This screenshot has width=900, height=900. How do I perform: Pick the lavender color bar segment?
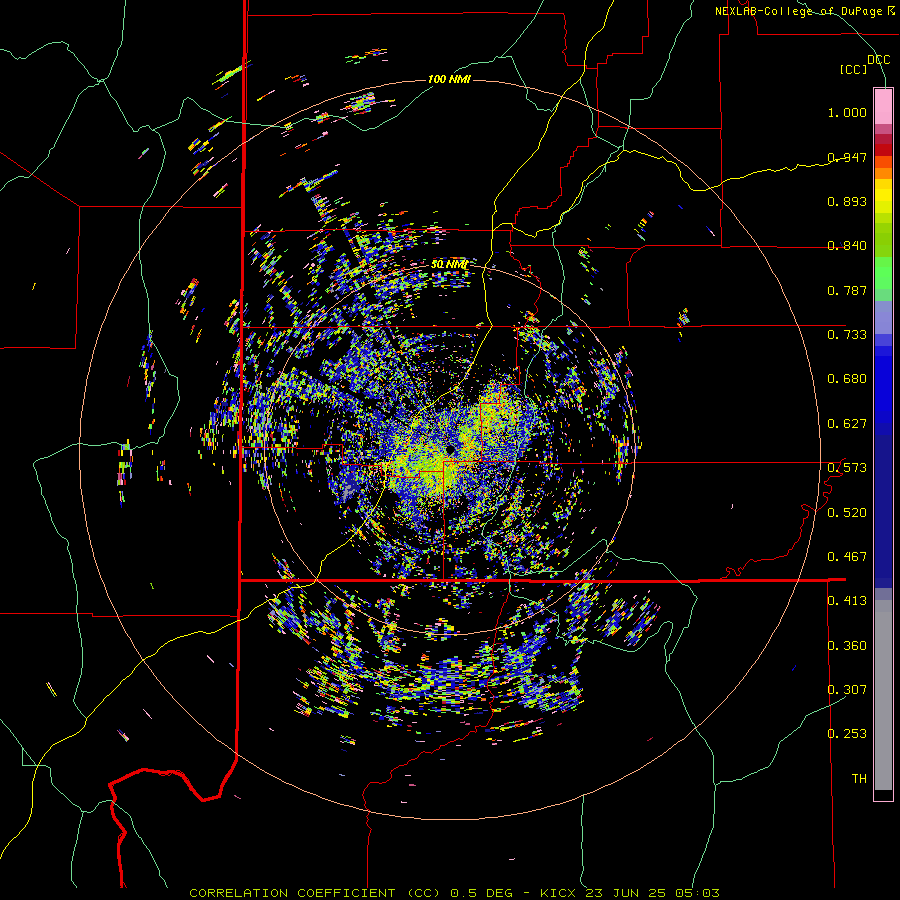pyautogui.click(x=883, y=317)
